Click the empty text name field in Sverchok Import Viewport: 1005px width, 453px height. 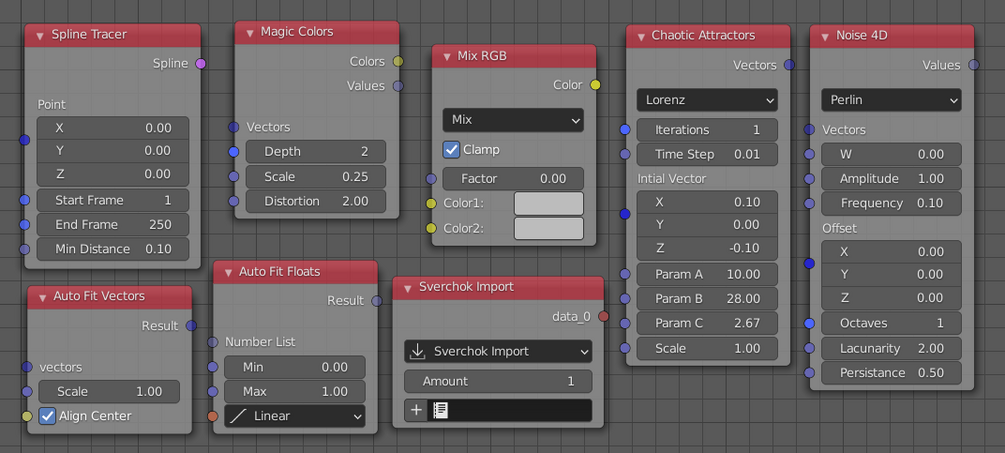pyautogui.click(x=510, y=410)
